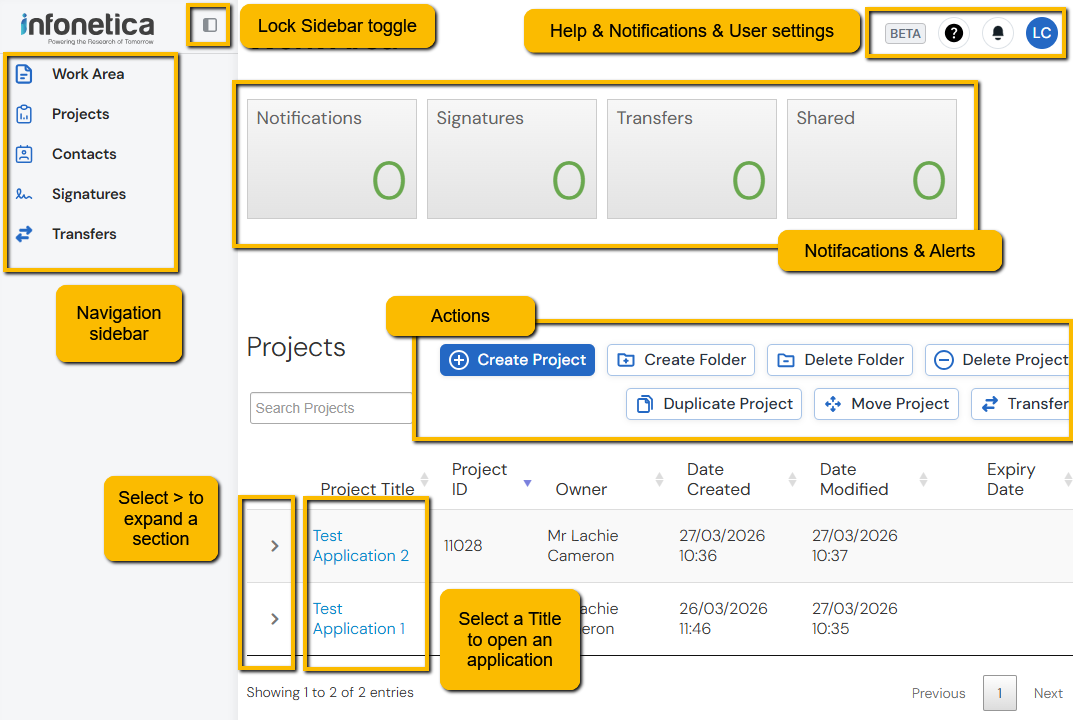Click the Search Projects input field
Image resolution: width=1073 pixels, height=720 pixels.
(x=330, y=408)
